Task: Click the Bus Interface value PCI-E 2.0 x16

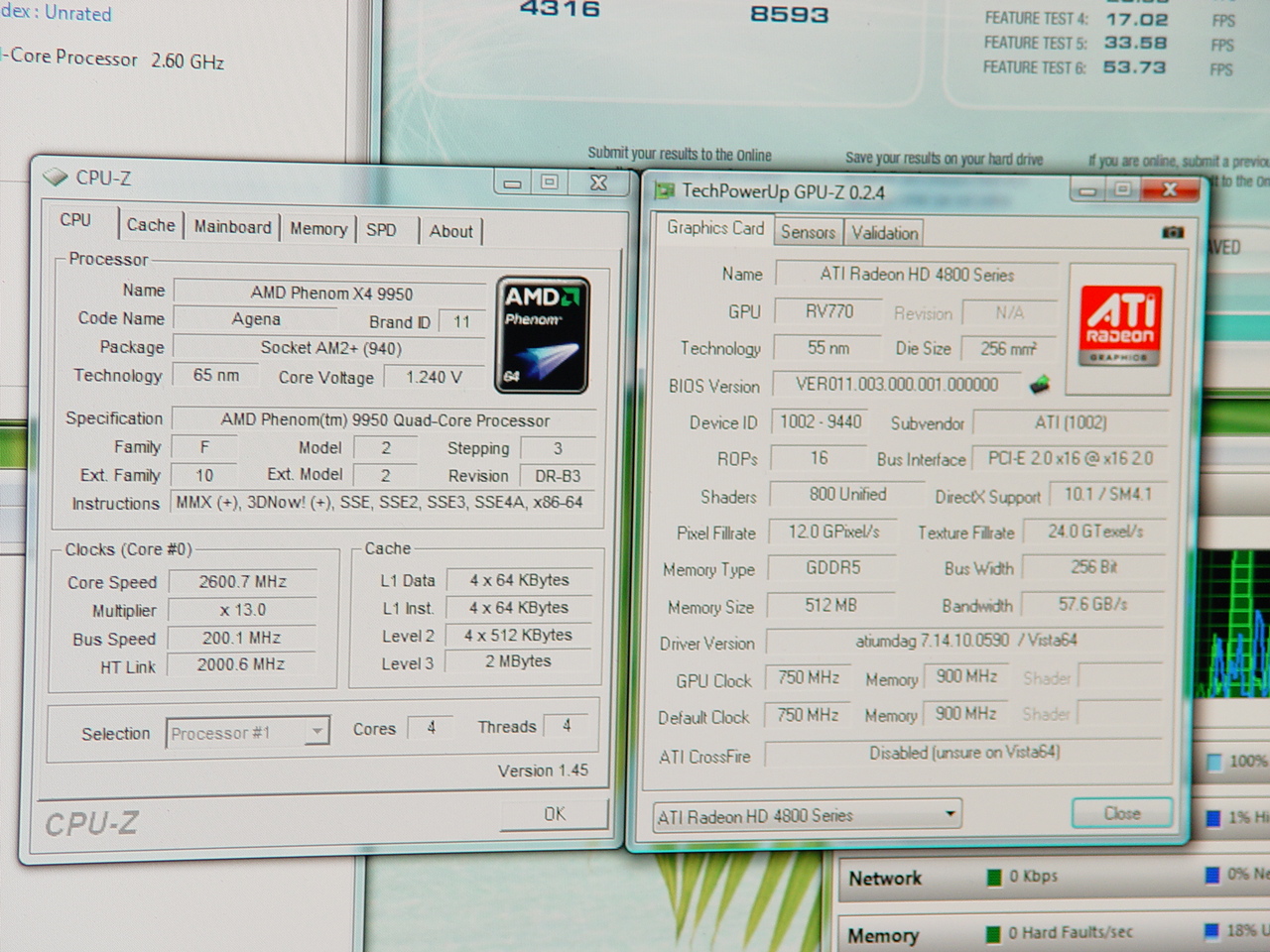Action: (x=1070, y=458)
